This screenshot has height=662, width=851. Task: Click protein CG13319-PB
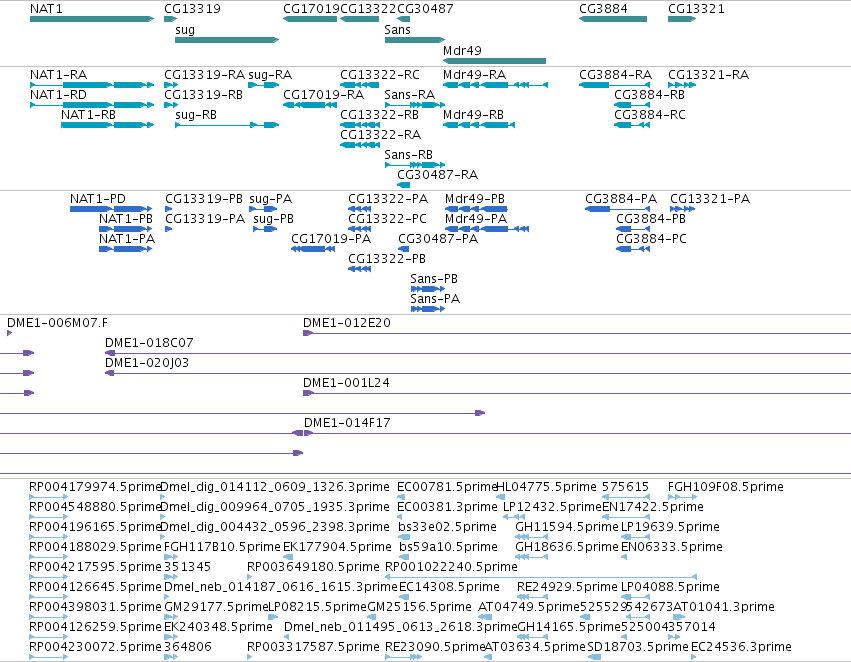point(204,199)
